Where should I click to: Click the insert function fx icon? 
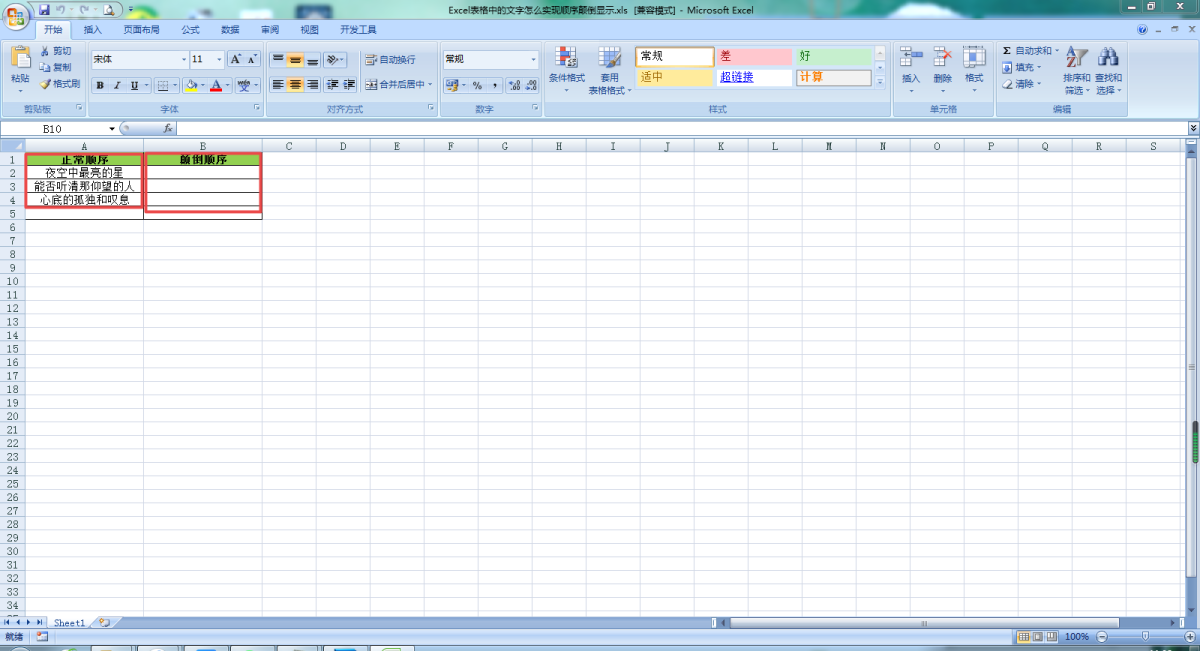[168, 129]
